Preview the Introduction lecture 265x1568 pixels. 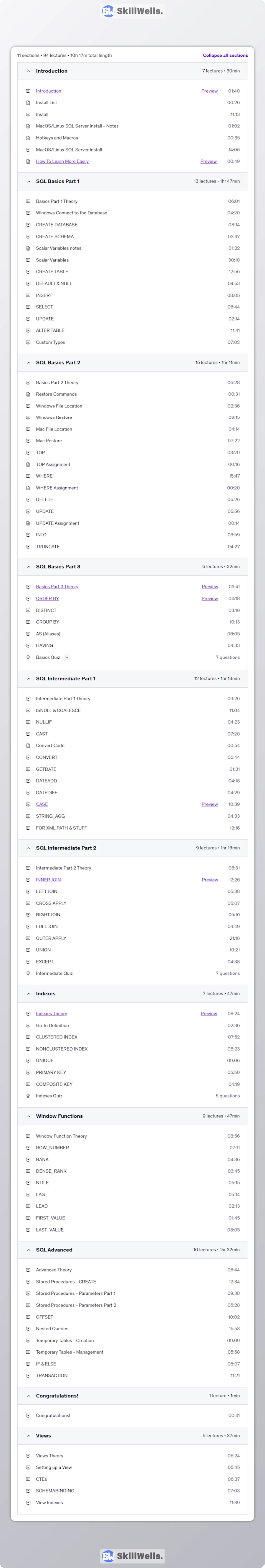(x=210, y=91)
